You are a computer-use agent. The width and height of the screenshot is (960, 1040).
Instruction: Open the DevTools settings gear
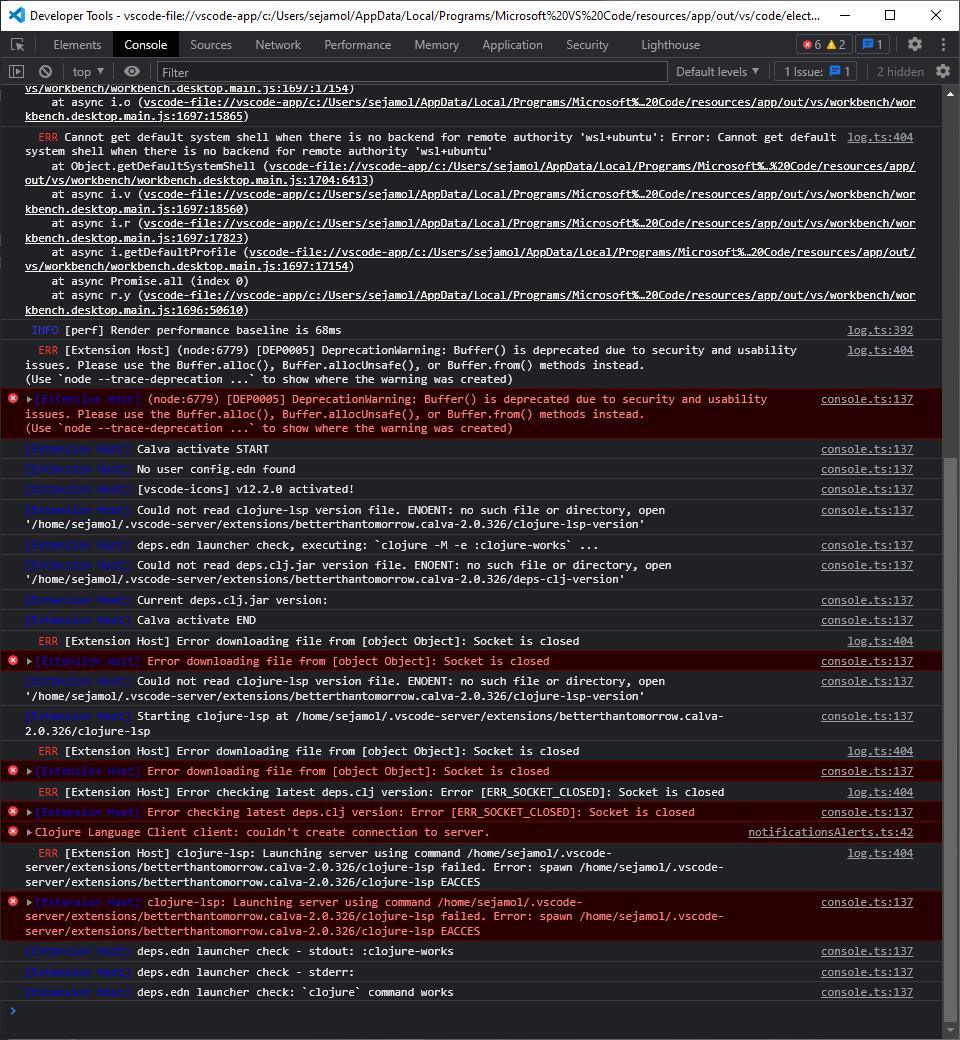click(915, 44)
